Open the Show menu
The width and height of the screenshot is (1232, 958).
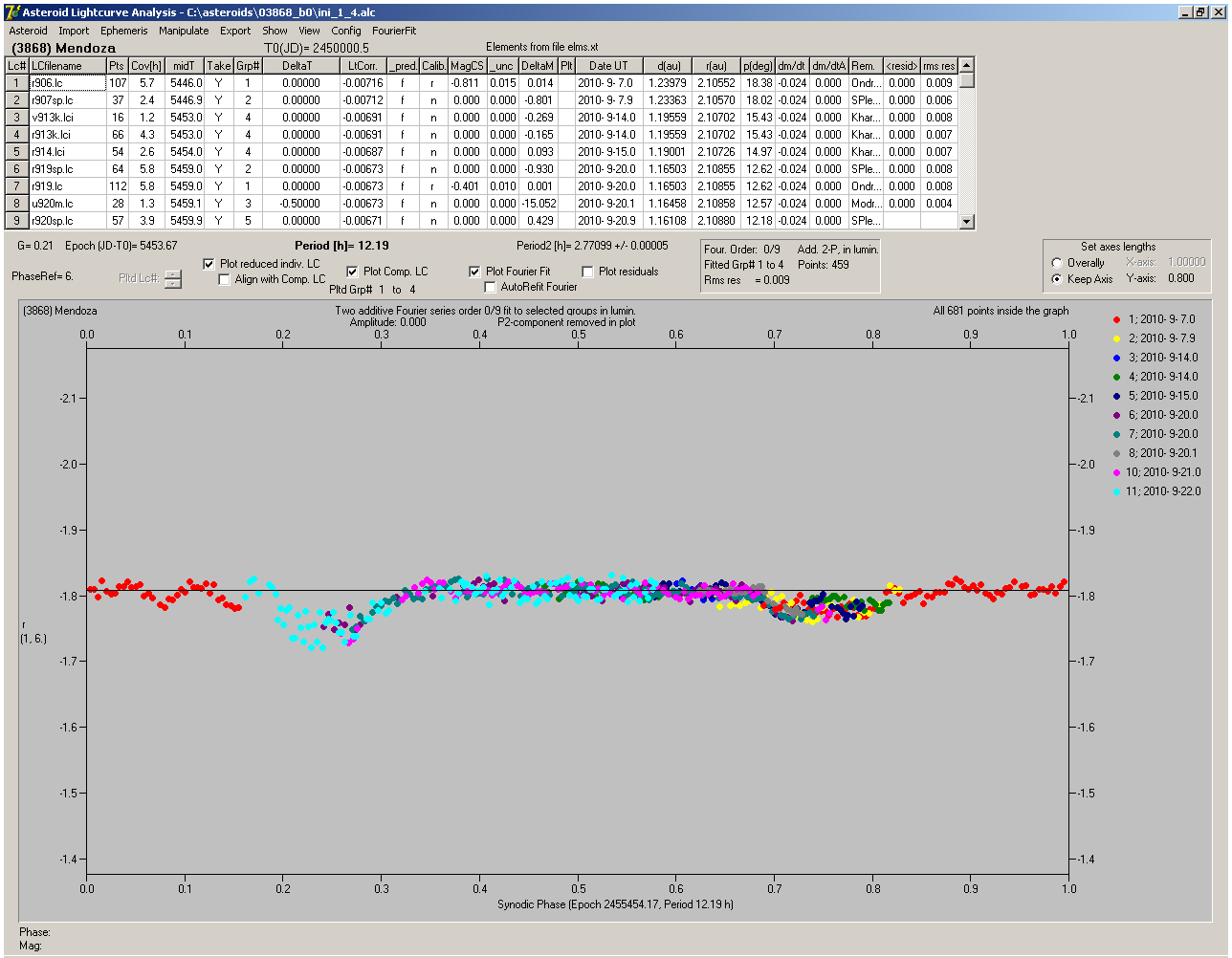click(275, 31)
